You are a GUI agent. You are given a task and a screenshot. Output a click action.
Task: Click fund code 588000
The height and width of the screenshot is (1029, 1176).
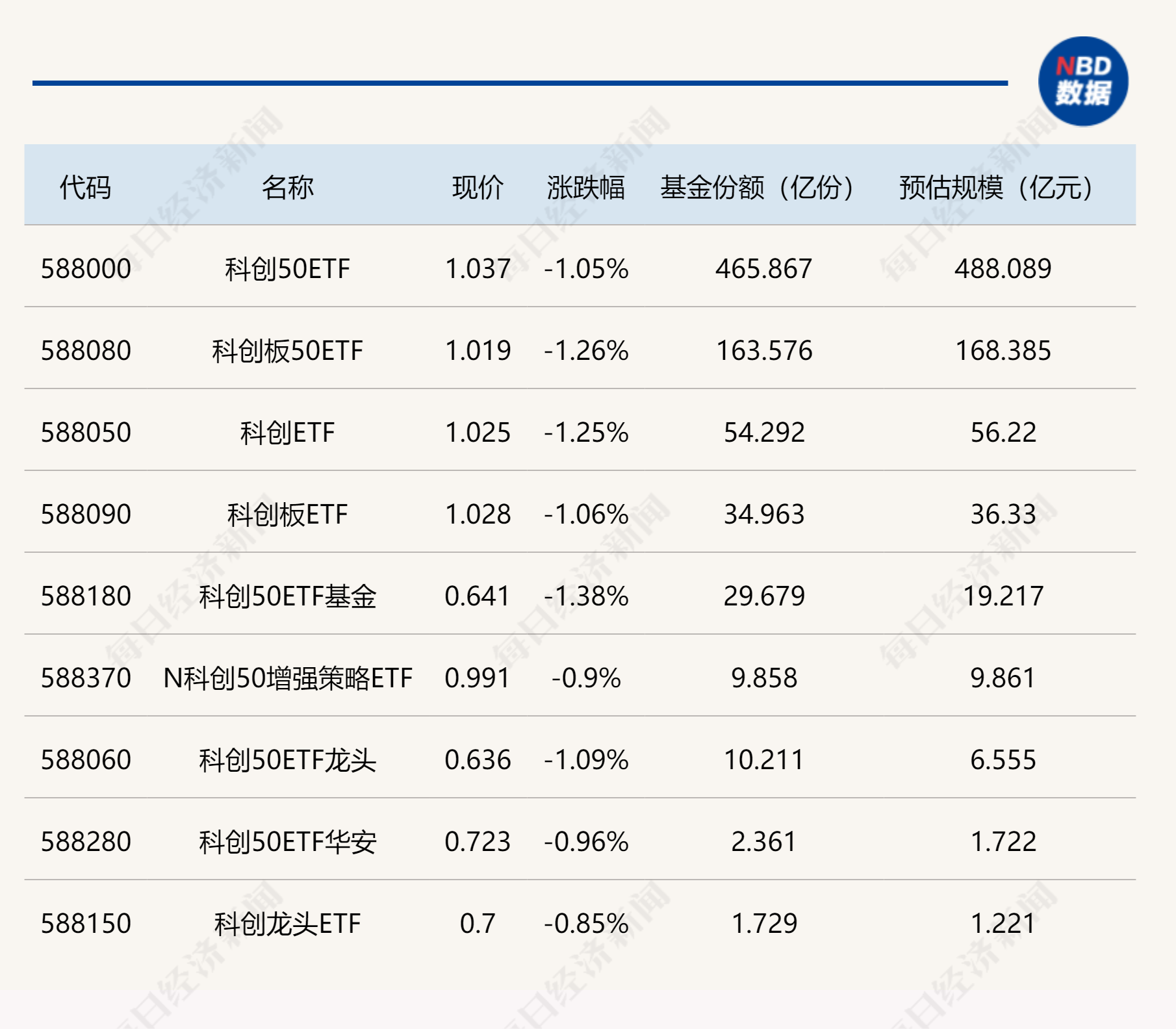click(x=86, y=269)
